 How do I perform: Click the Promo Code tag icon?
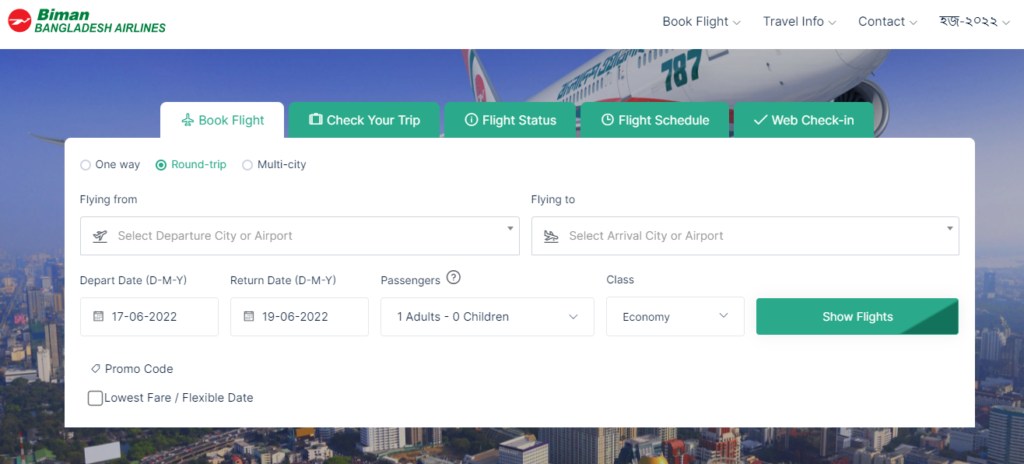coord(95,369)
